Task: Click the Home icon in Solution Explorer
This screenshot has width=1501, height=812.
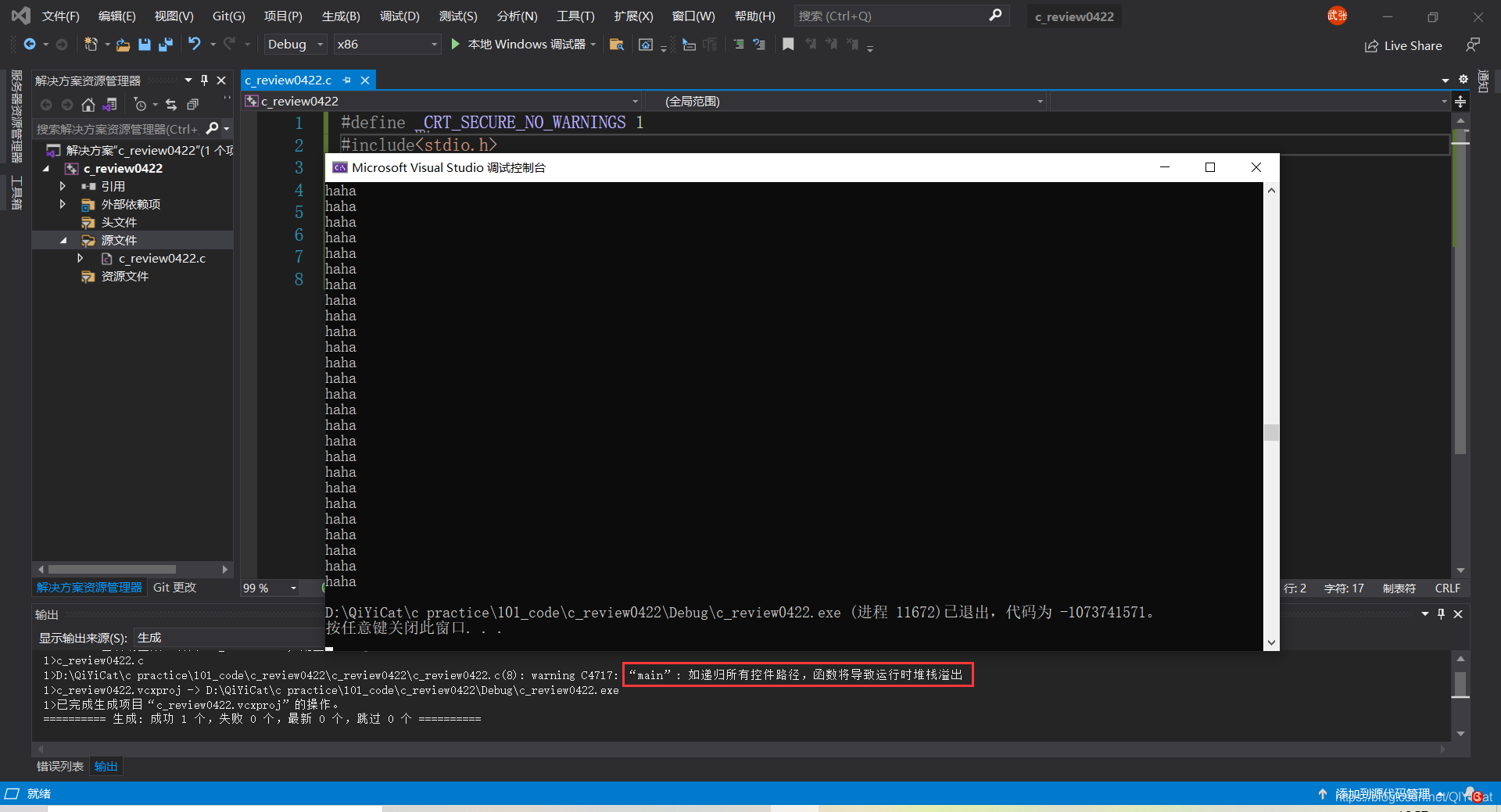Action: point(88,105)
